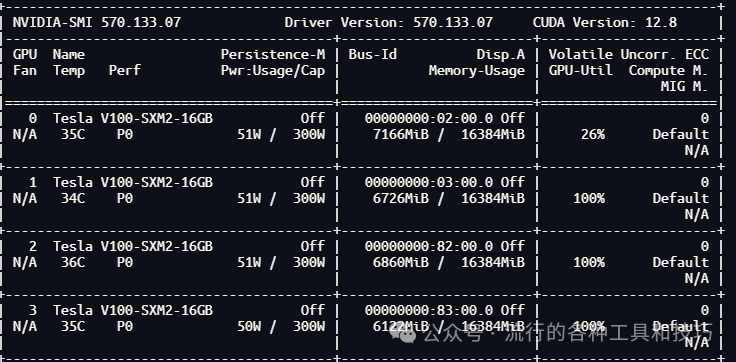
Task: Click bus id 00000000:82:00.0 entry
Action: tap(429, 246)
